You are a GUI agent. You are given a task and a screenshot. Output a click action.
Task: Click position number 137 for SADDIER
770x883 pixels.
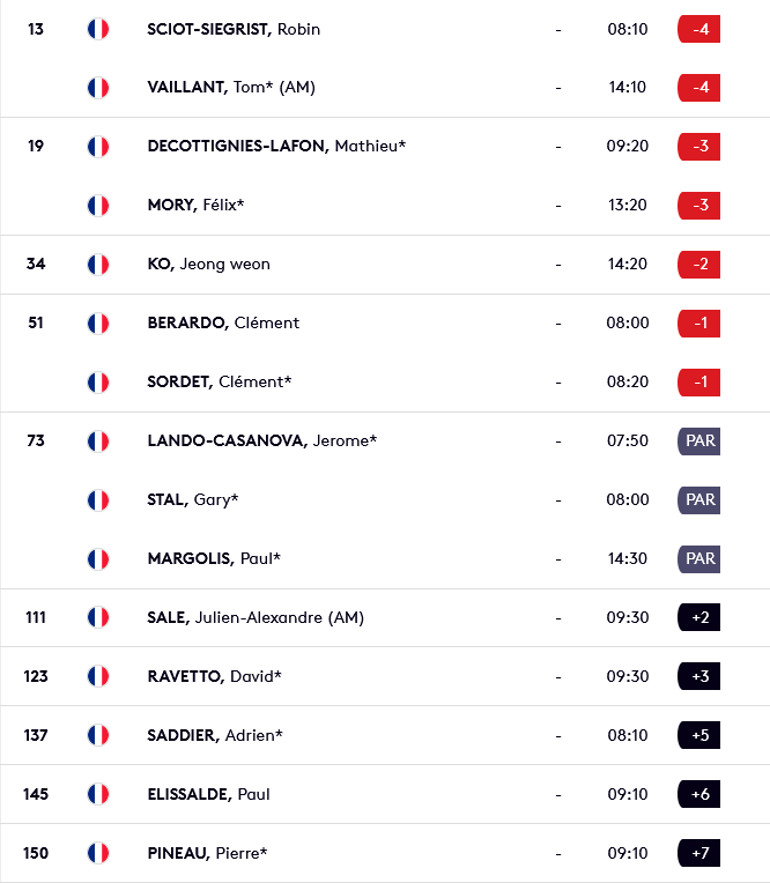(x=35, y=735)
